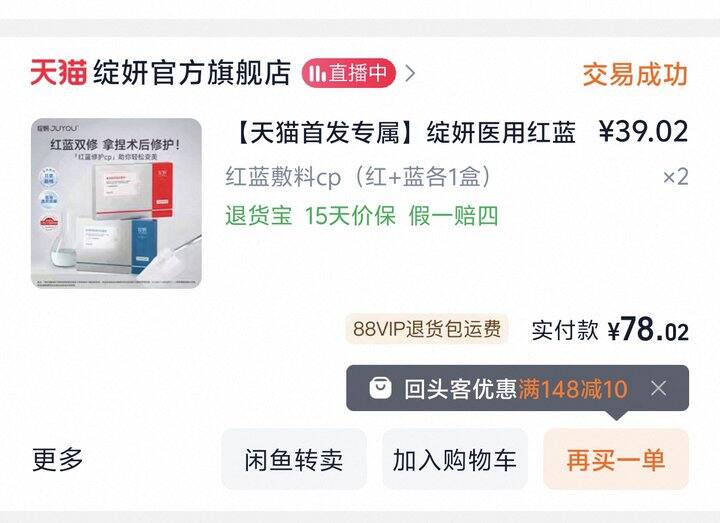Viewport: 720px width, 523px height.
Task: Open the 直播中 live stream badge
Action: pos(349,73)
